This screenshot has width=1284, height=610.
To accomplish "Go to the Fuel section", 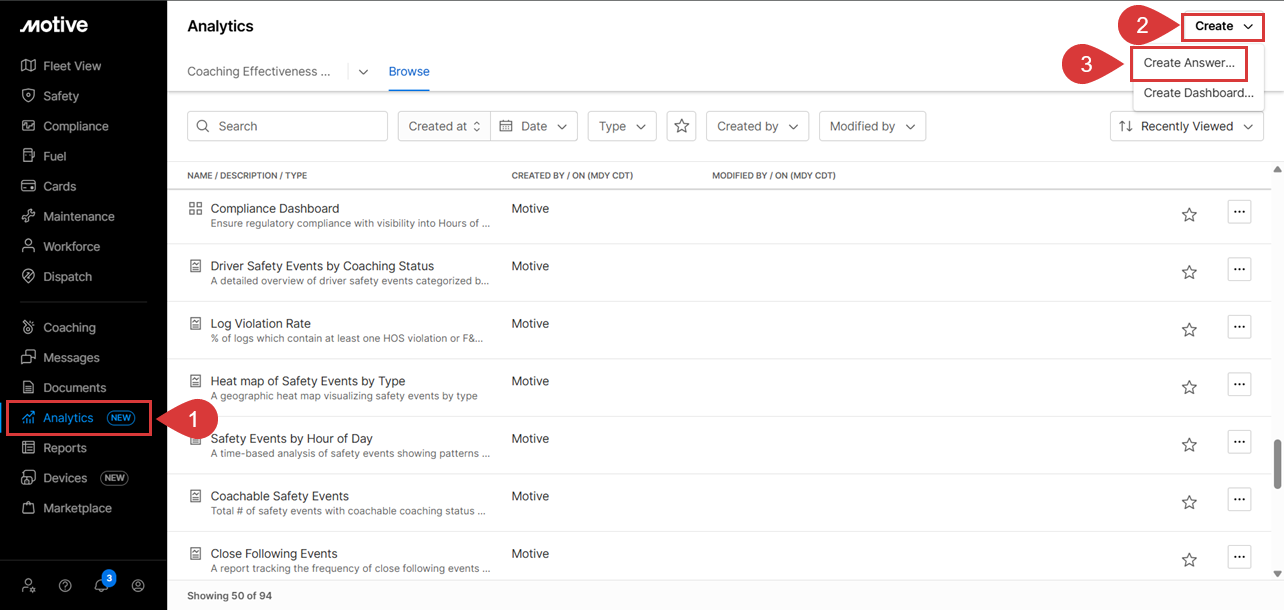I will (54, 156).
